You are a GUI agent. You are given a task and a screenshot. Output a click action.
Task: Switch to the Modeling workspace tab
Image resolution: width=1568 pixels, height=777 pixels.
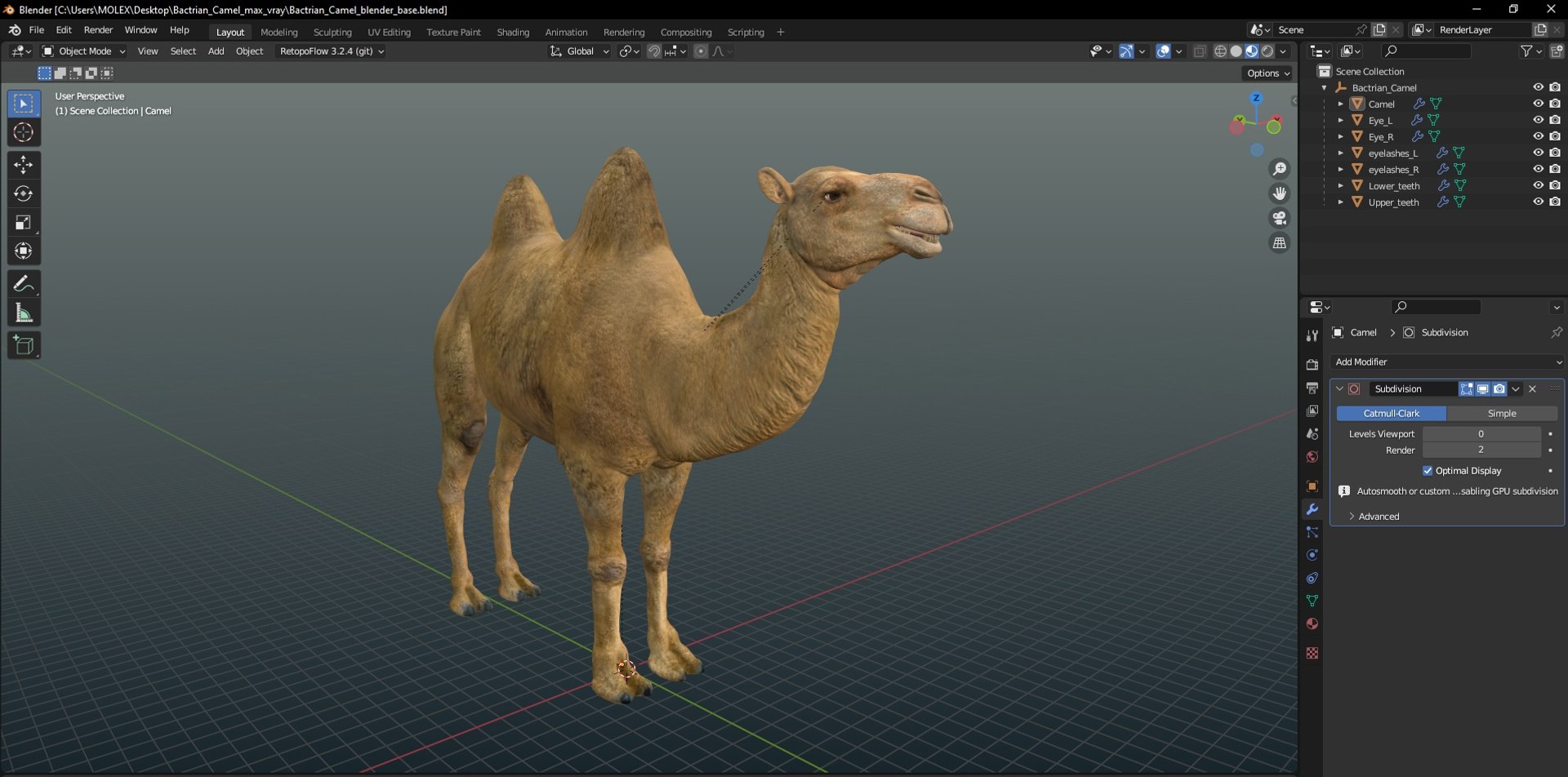279,32
